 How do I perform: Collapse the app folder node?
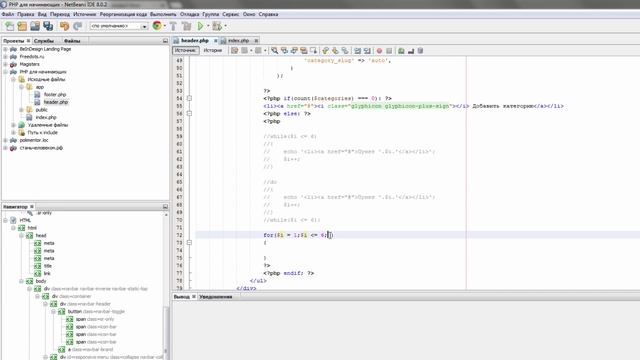pos(21,87)
